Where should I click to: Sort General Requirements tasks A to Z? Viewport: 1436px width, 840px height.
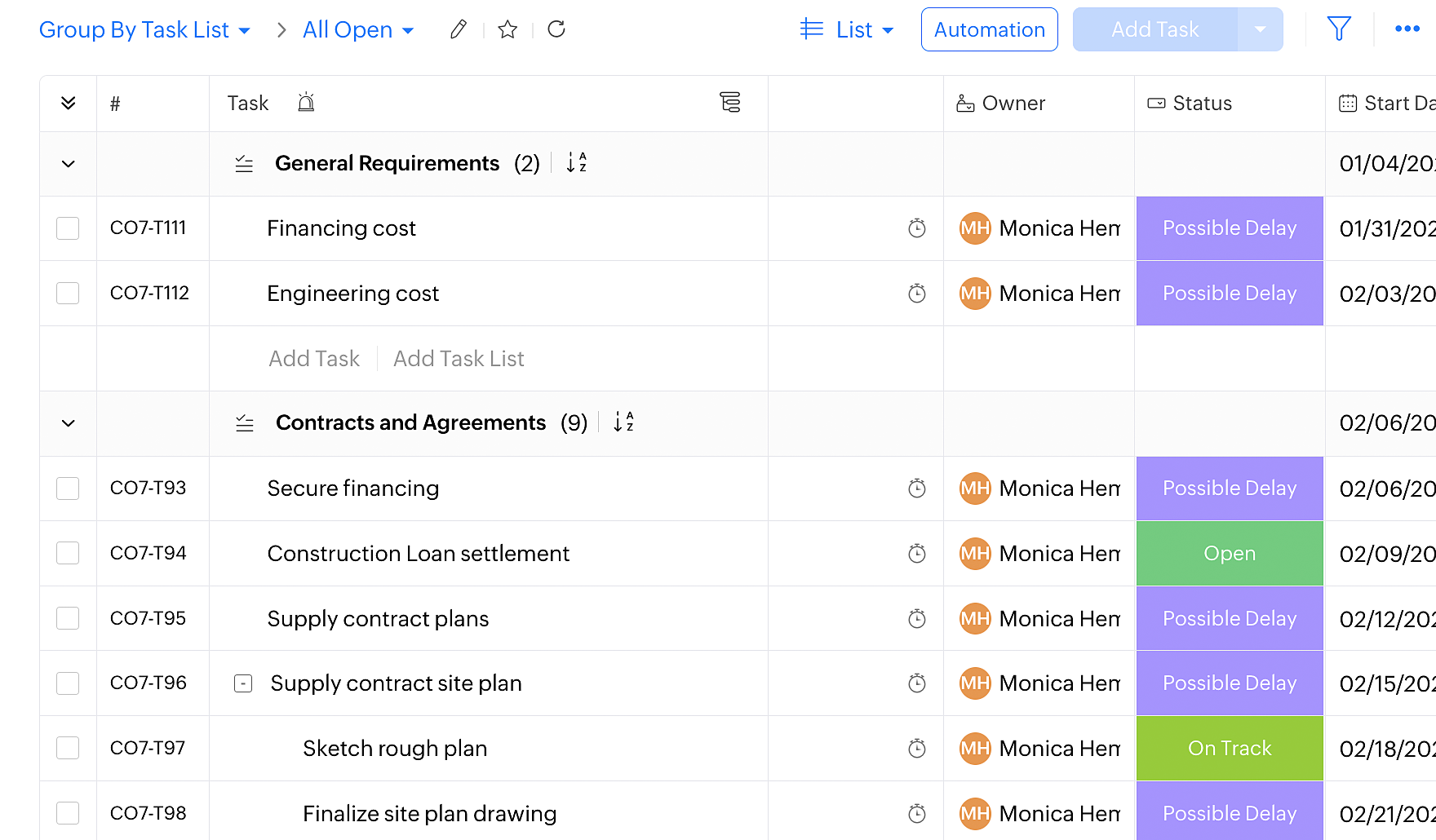576,163
